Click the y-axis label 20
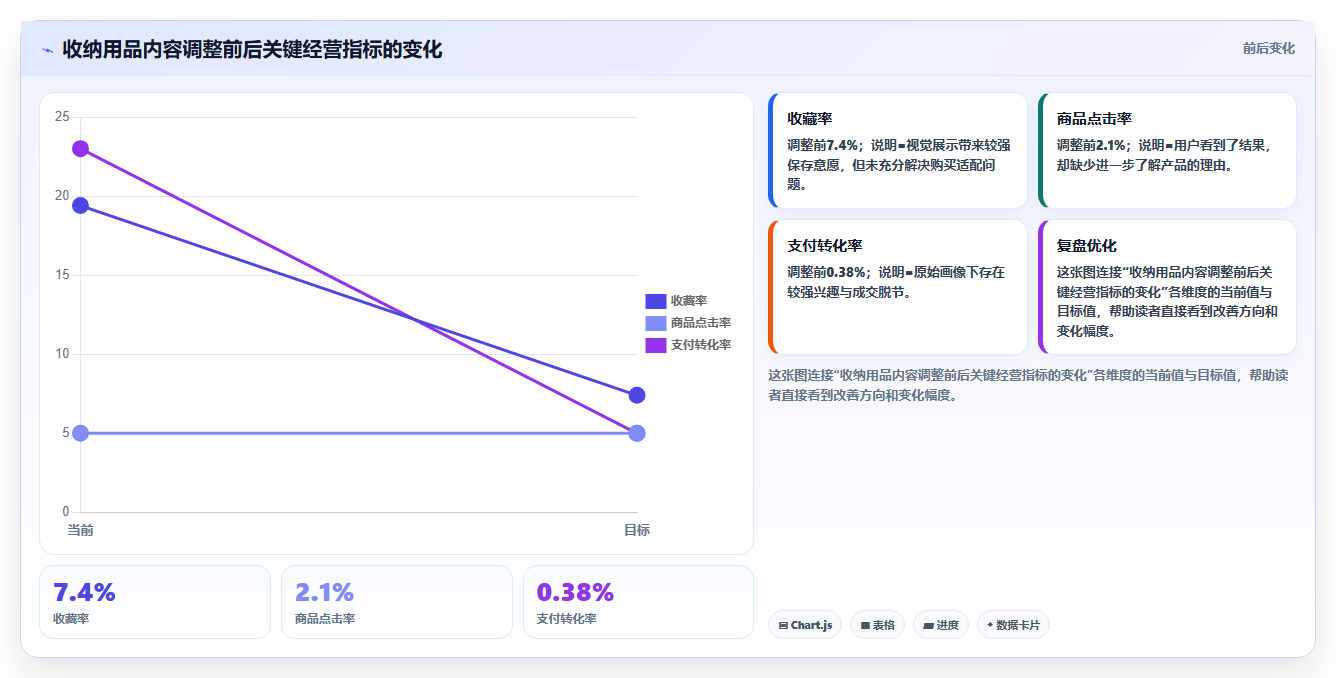Screen dimensions: 1336x678 click(x=62, y=196)
